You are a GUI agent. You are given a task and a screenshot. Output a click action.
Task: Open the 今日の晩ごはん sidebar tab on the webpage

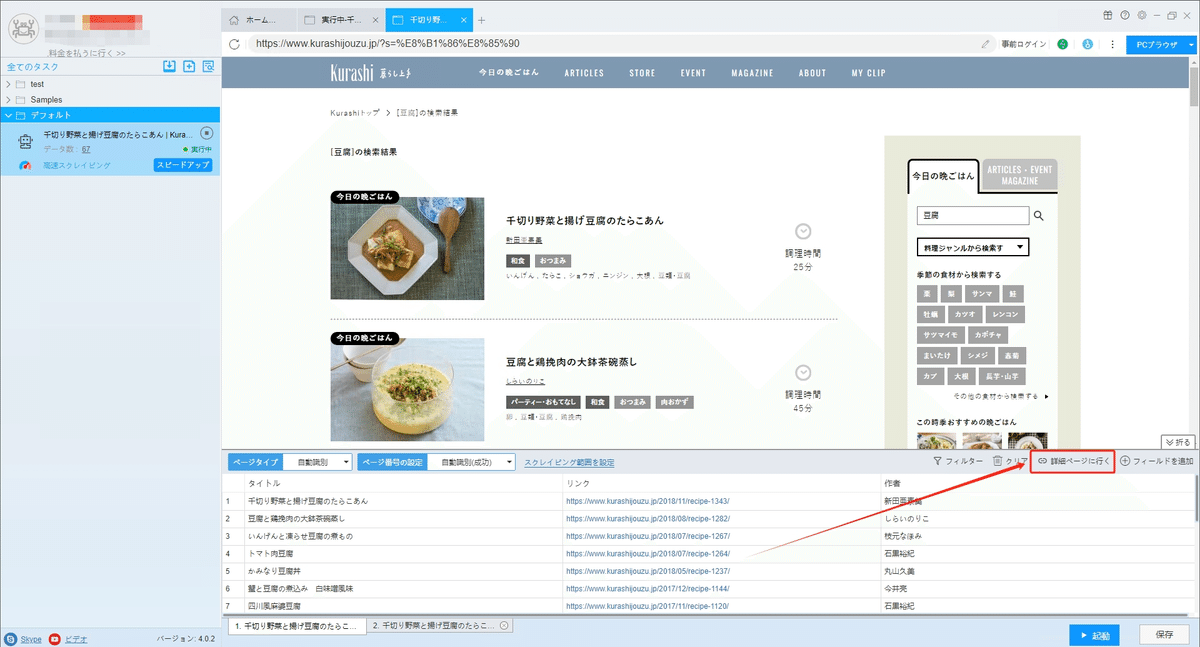click(x=942, y=175)
